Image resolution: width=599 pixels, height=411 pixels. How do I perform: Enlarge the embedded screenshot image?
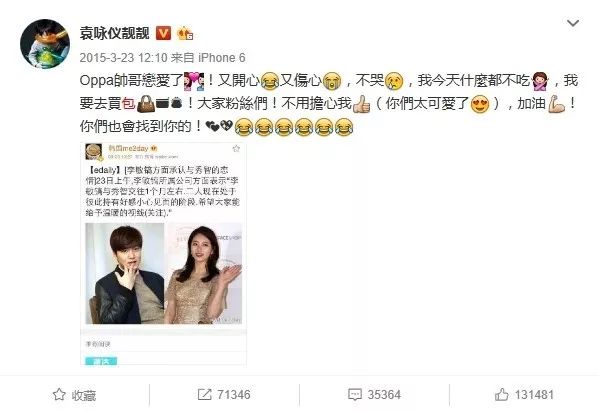pos(164,254)
